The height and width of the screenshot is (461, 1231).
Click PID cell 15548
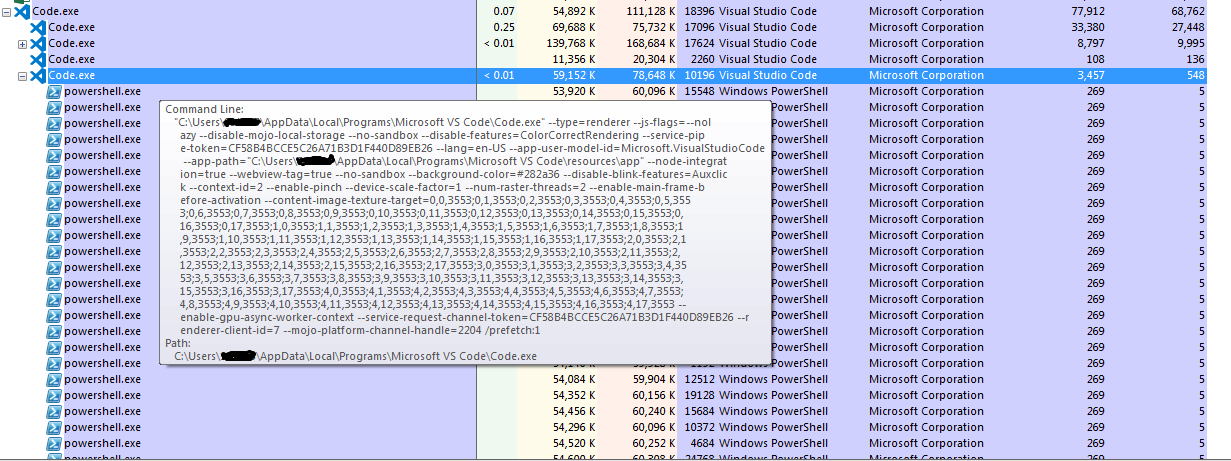click(699, 91)
